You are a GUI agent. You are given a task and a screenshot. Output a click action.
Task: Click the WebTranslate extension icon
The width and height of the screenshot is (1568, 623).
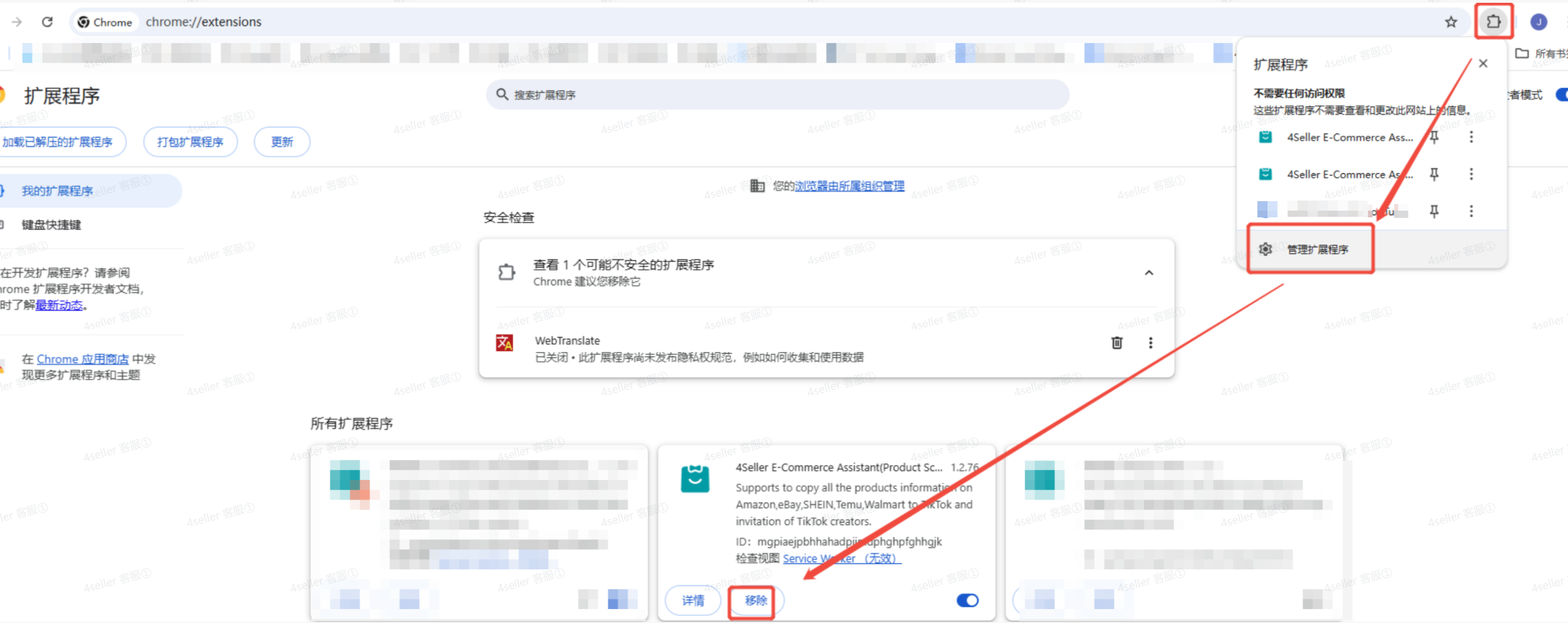[504, 343]
